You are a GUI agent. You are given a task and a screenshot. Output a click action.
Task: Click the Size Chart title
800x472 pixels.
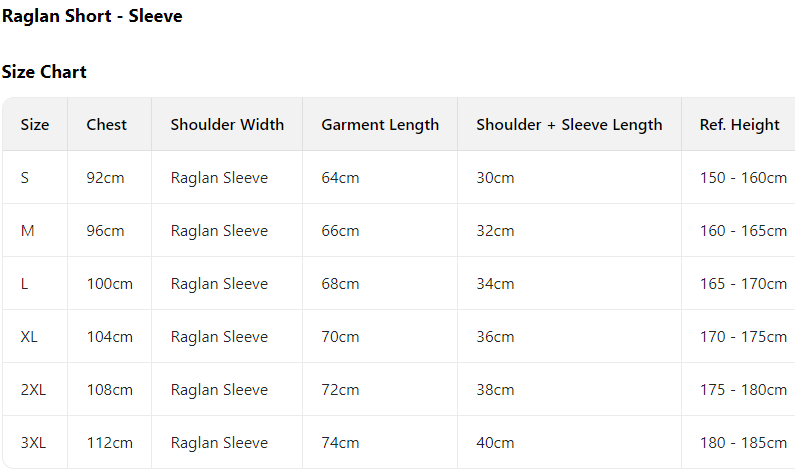pos(44,72)
